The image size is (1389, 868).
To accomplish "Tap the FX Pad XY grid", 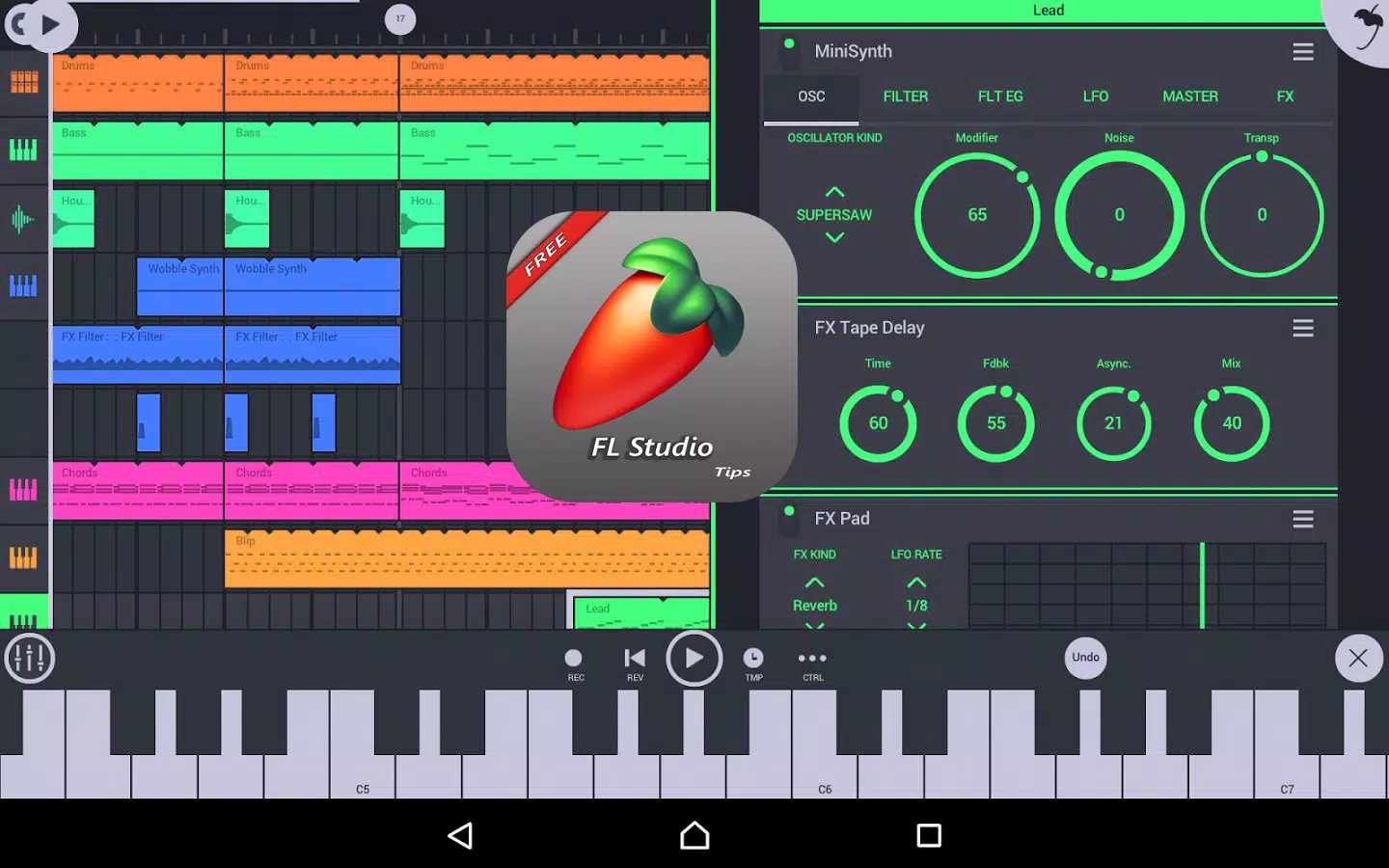I will [1147, 586].
